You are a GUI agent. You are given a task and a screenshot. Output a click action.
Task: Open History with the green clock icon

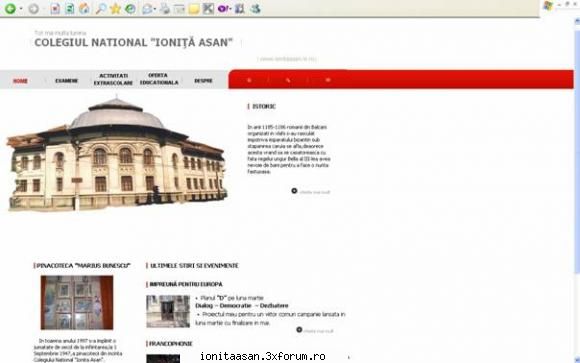click(x=130, y=9)
